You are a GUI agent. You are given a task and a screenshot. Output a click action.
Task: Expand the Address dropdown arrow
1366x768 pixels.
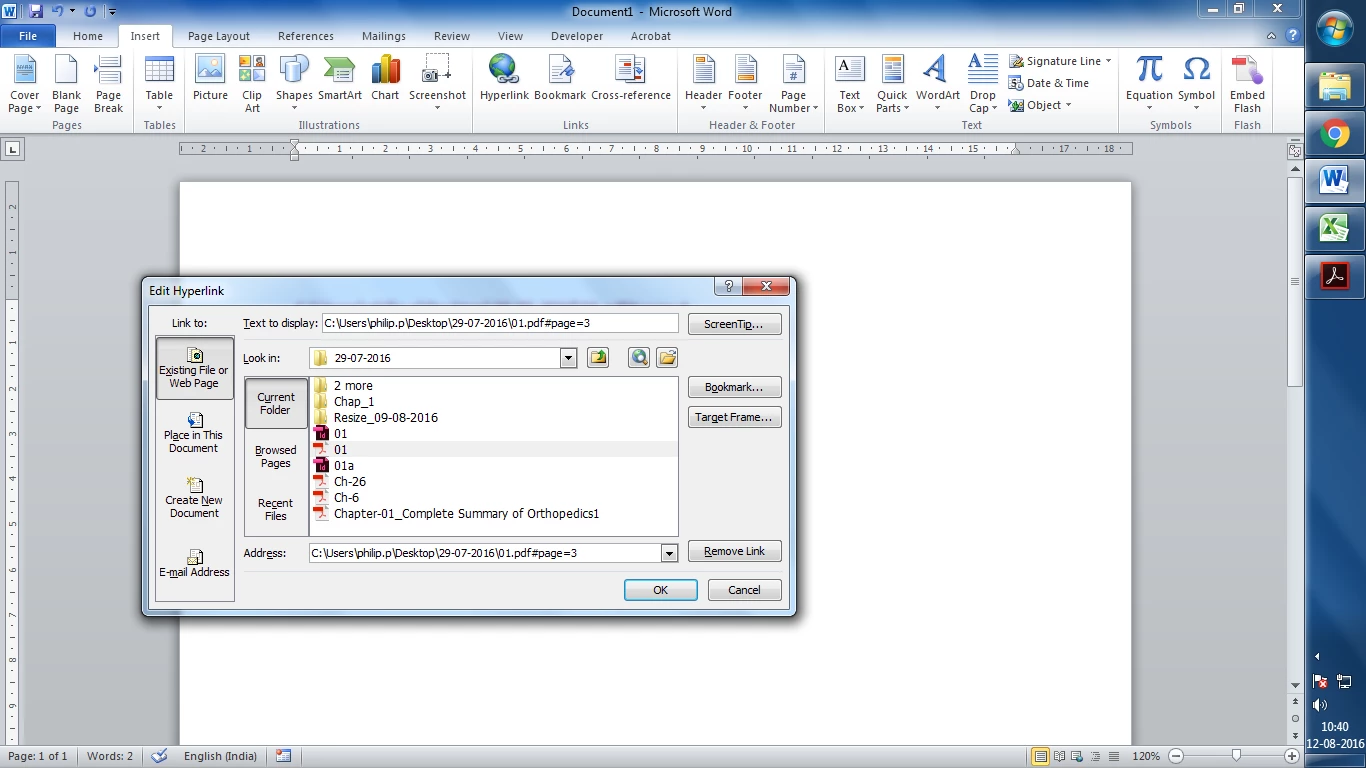pyautogui.click(x=669, y=553)
